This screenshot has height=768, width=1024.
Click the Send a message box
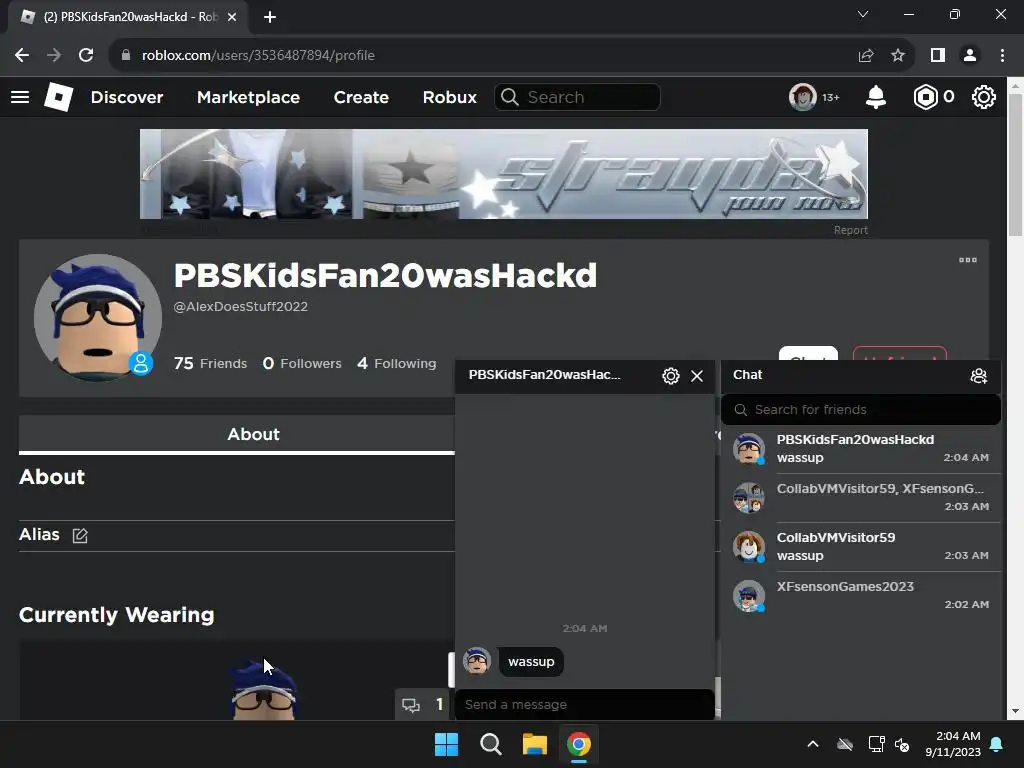coord(584,705)
